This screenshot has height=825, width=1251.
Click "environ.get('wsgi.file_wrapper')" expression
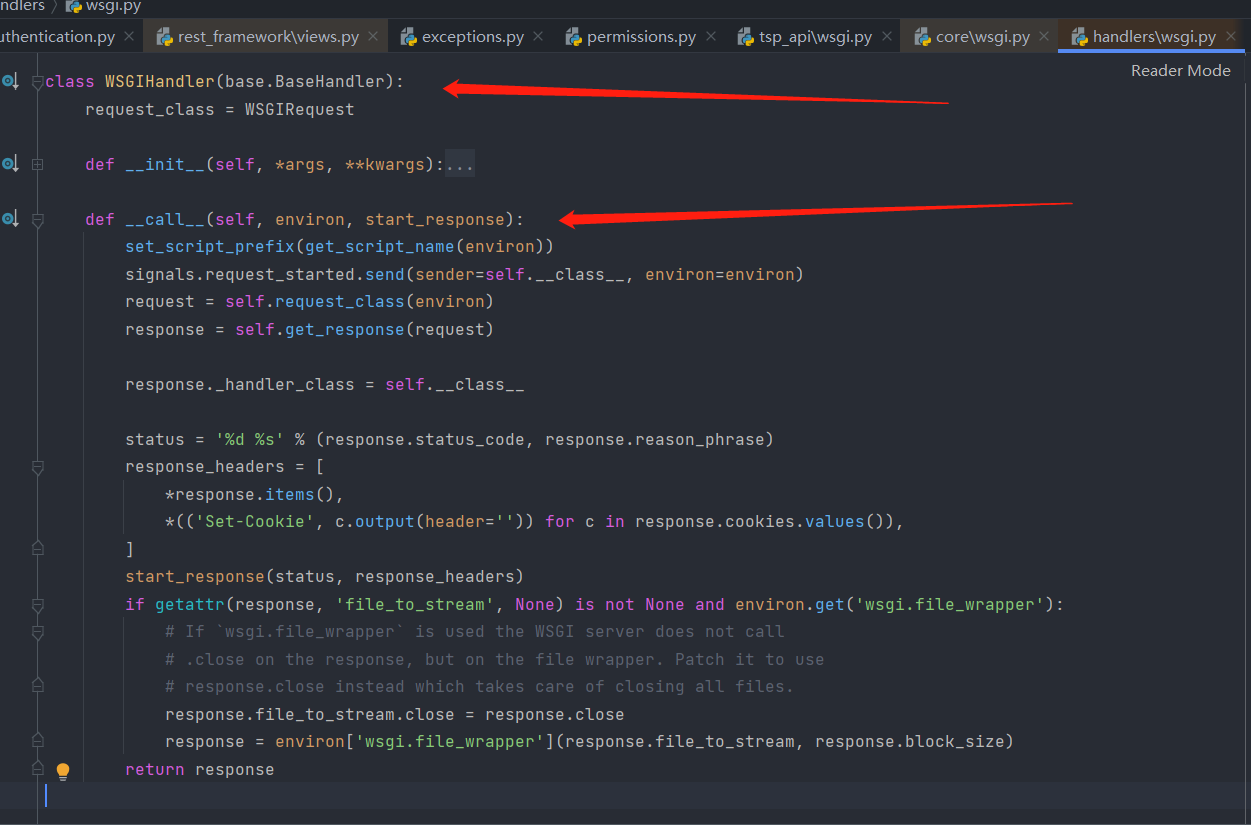point(895,604)
